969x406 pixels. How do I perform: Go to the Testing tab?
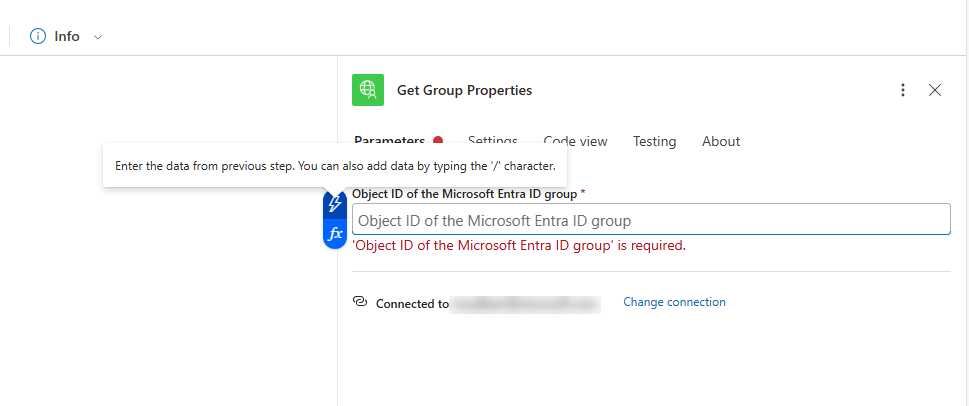click(654, 141)
